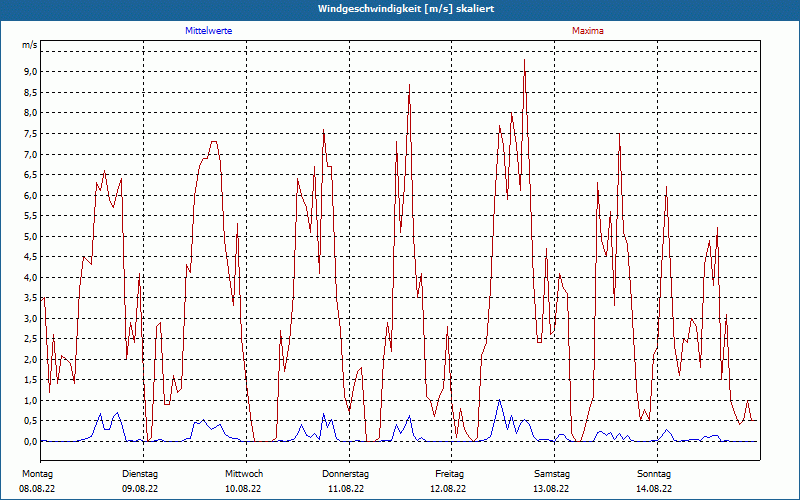This screenshot has width=800, height=500.
Task: Click the date 08.08.22
Action: pos(37,489)
